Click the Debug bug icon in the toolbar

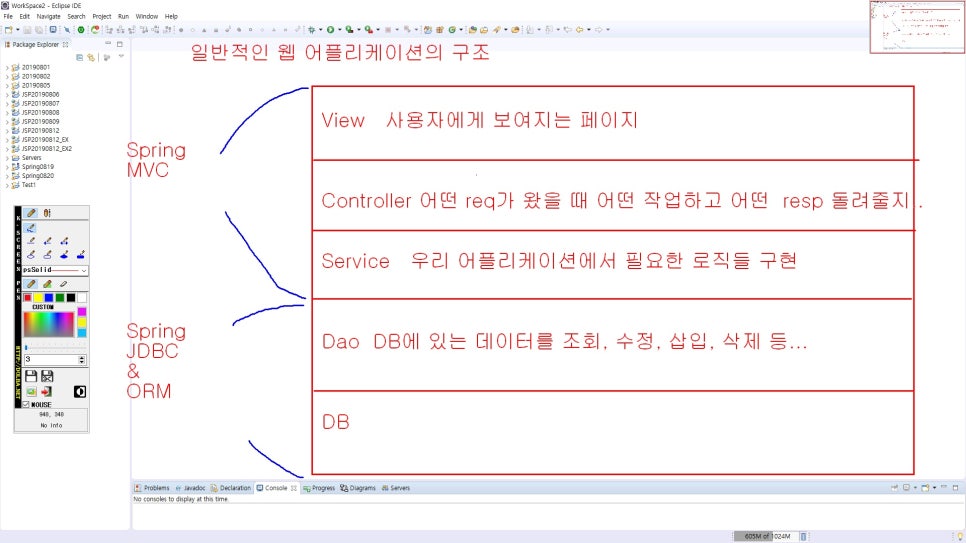(x=312, y=30)
